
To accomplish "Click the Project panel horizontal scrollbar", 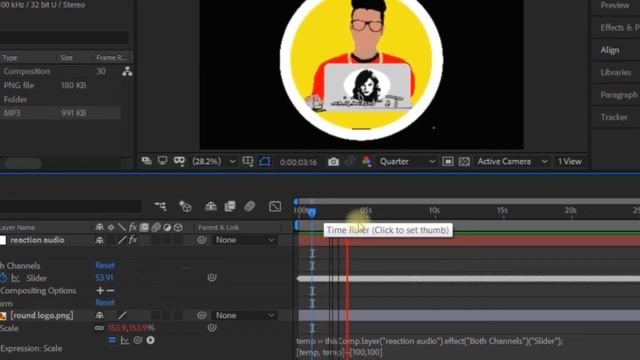I will [x=23, y=163].
